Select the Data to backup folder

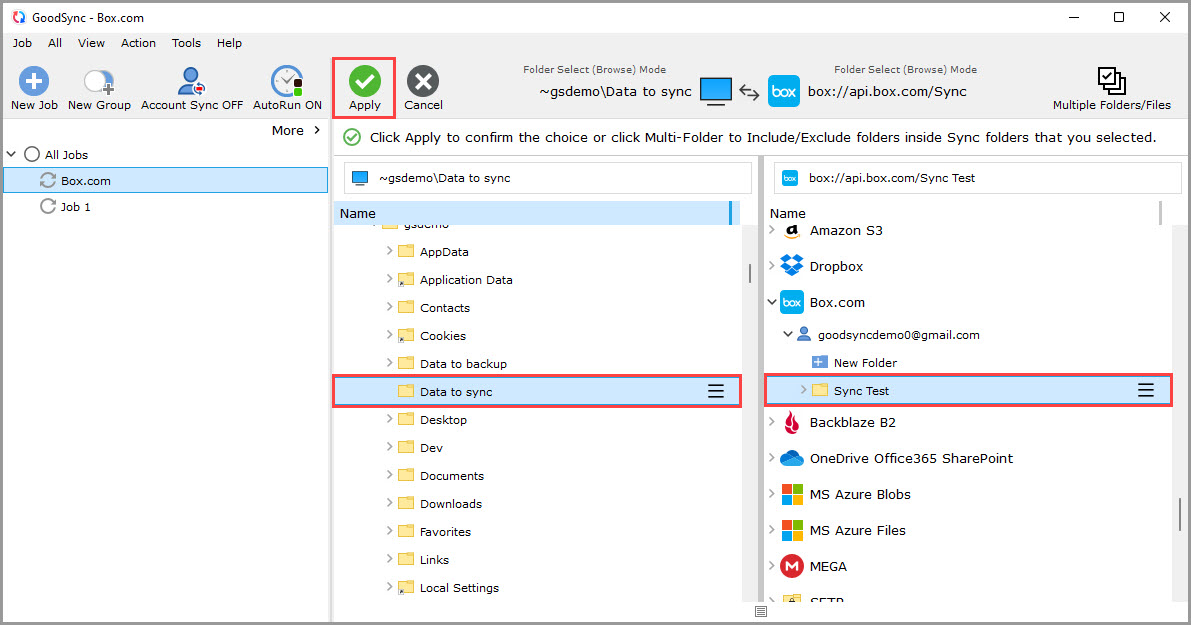coord(463,364)
